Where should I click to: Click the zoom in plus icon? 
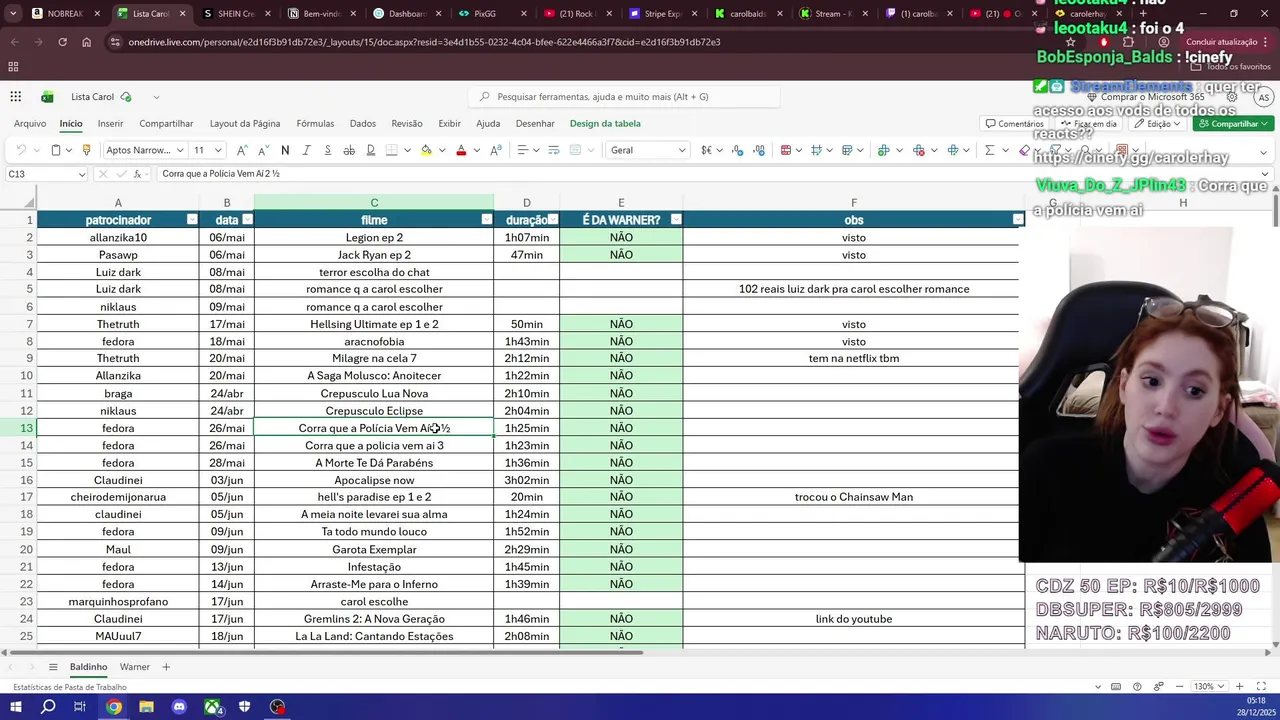coord(1239,687)
